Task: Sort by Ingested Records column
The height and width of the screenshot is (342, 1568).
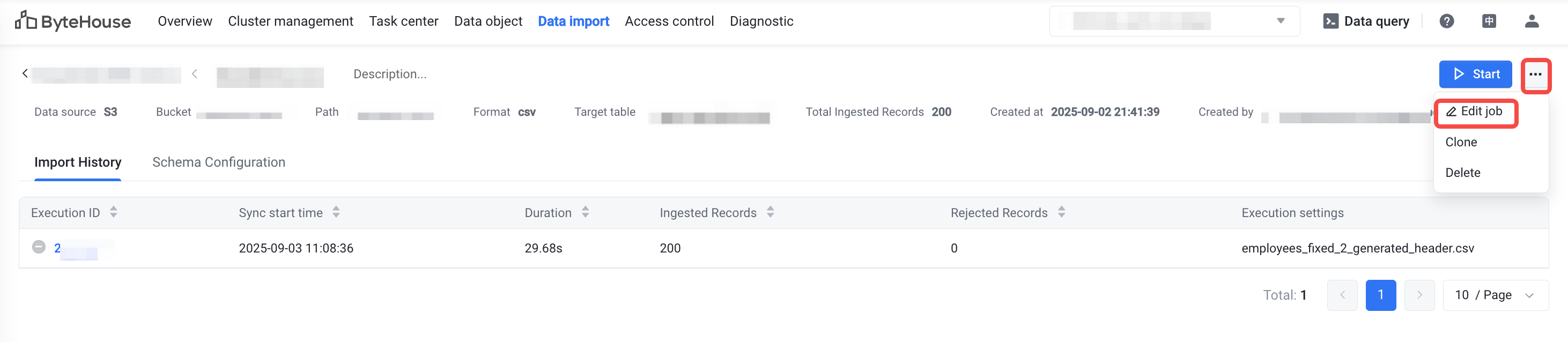Action: tap(770, 212)
